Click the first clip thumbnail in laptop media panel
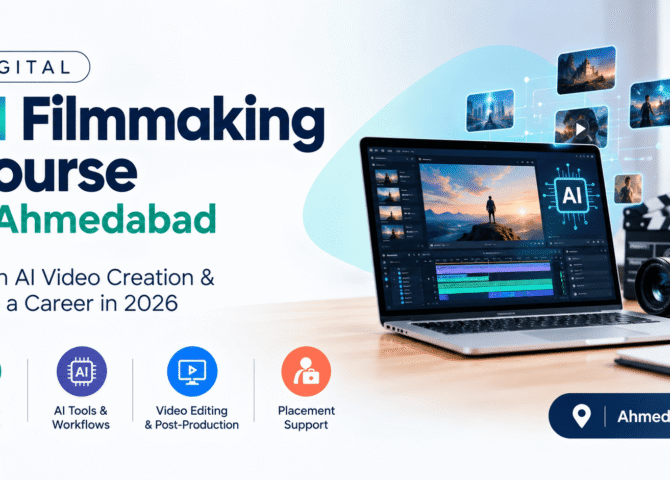The width and height of the screenshot is (670, 480). pos(386,177)
